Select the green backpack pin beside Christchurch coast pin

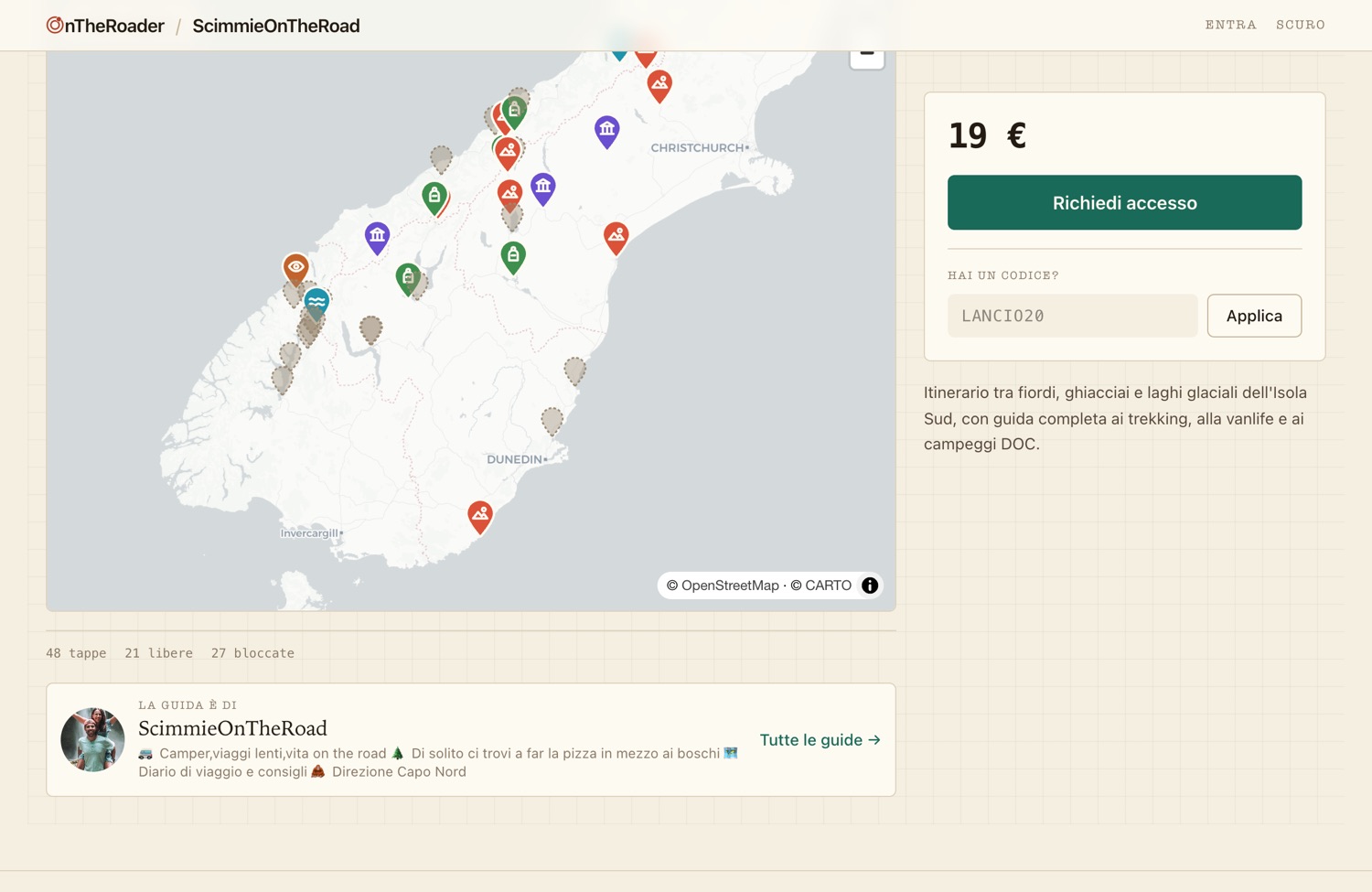(513, 257)
